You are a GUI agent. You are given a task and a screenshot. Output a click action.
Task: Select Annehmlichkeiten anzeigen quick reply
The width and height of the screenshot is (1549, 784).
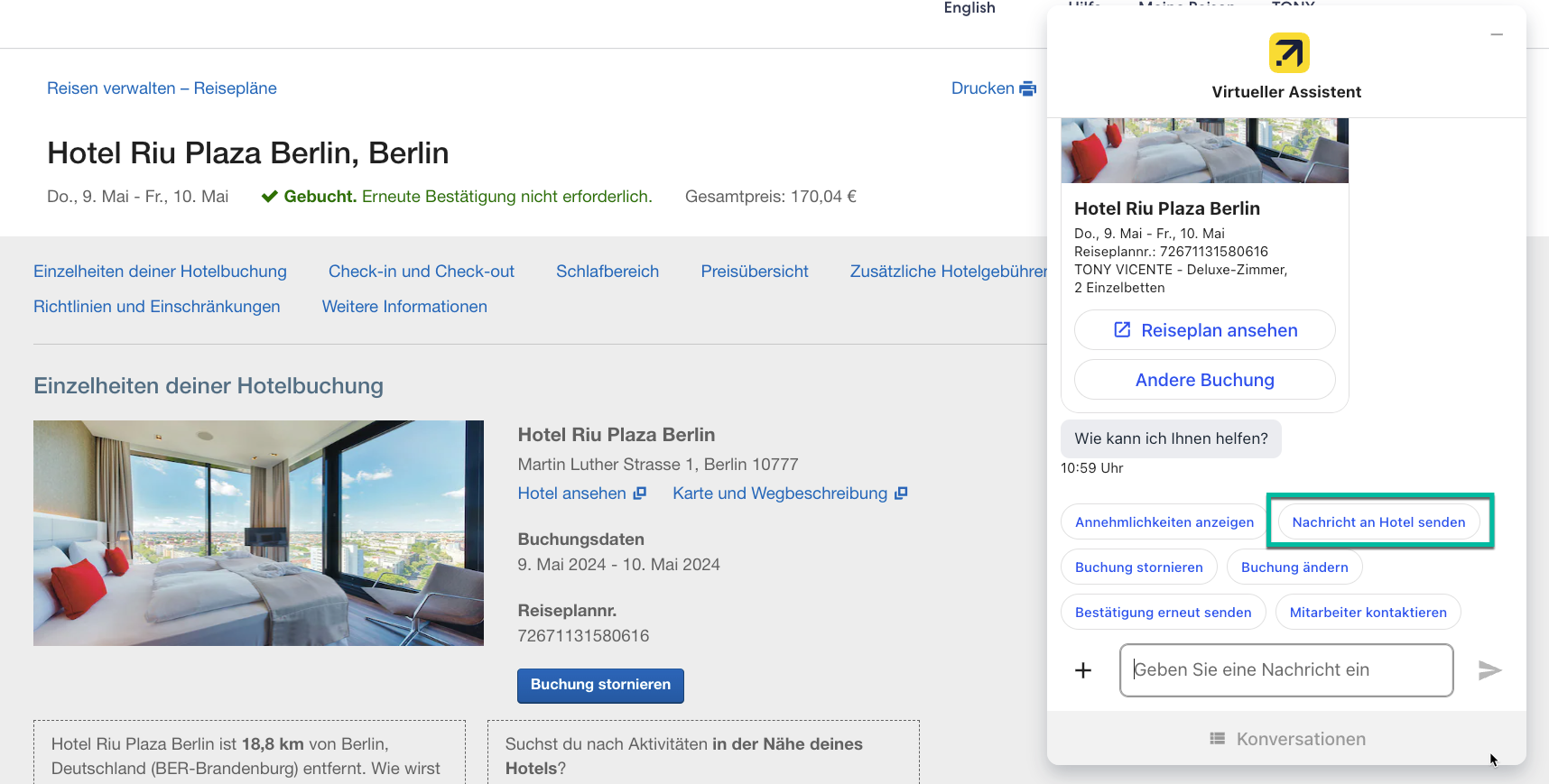[1164, 522]
